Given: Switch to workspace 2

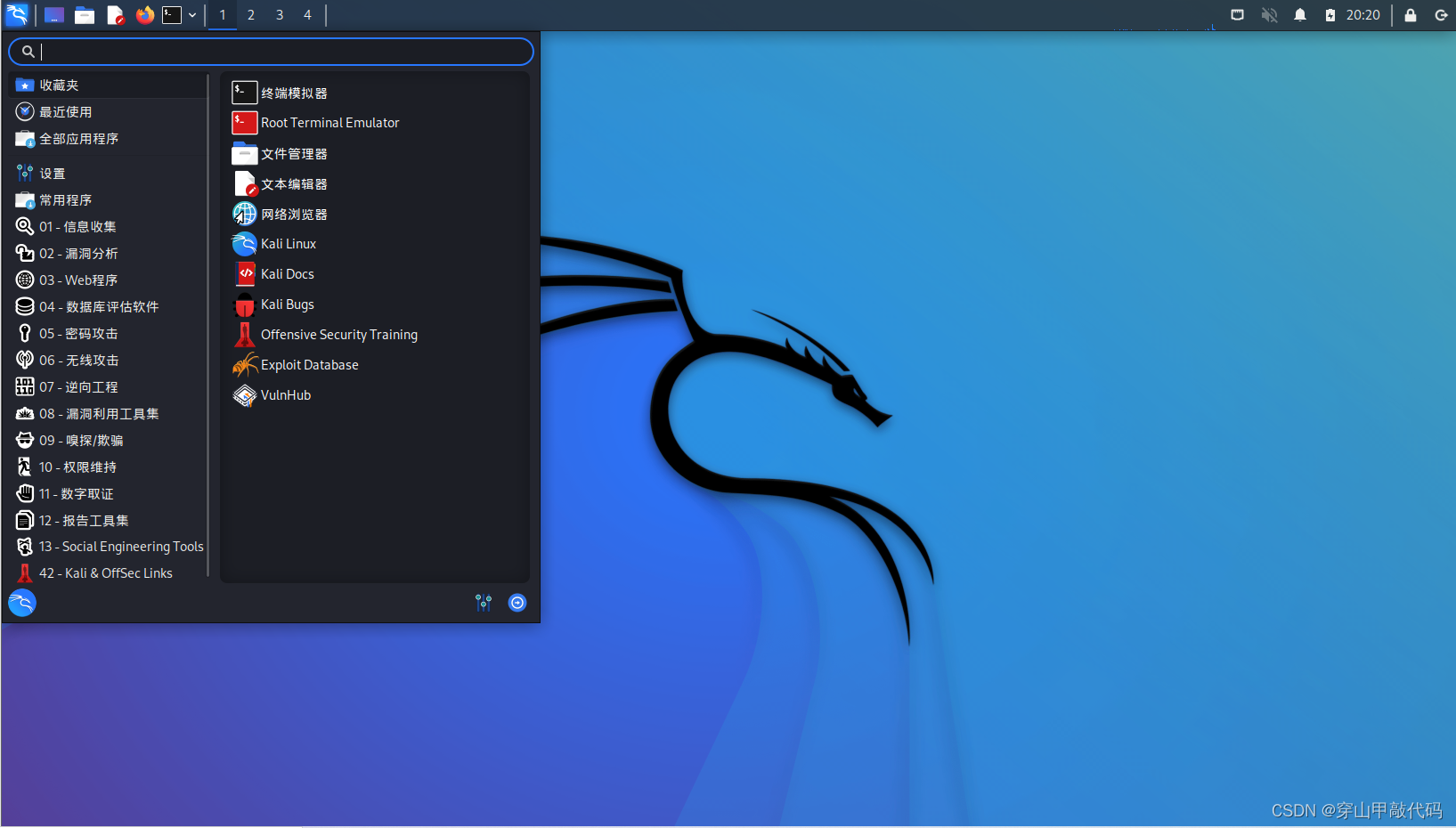Looking at the screenshot, I should click(251, 15).
